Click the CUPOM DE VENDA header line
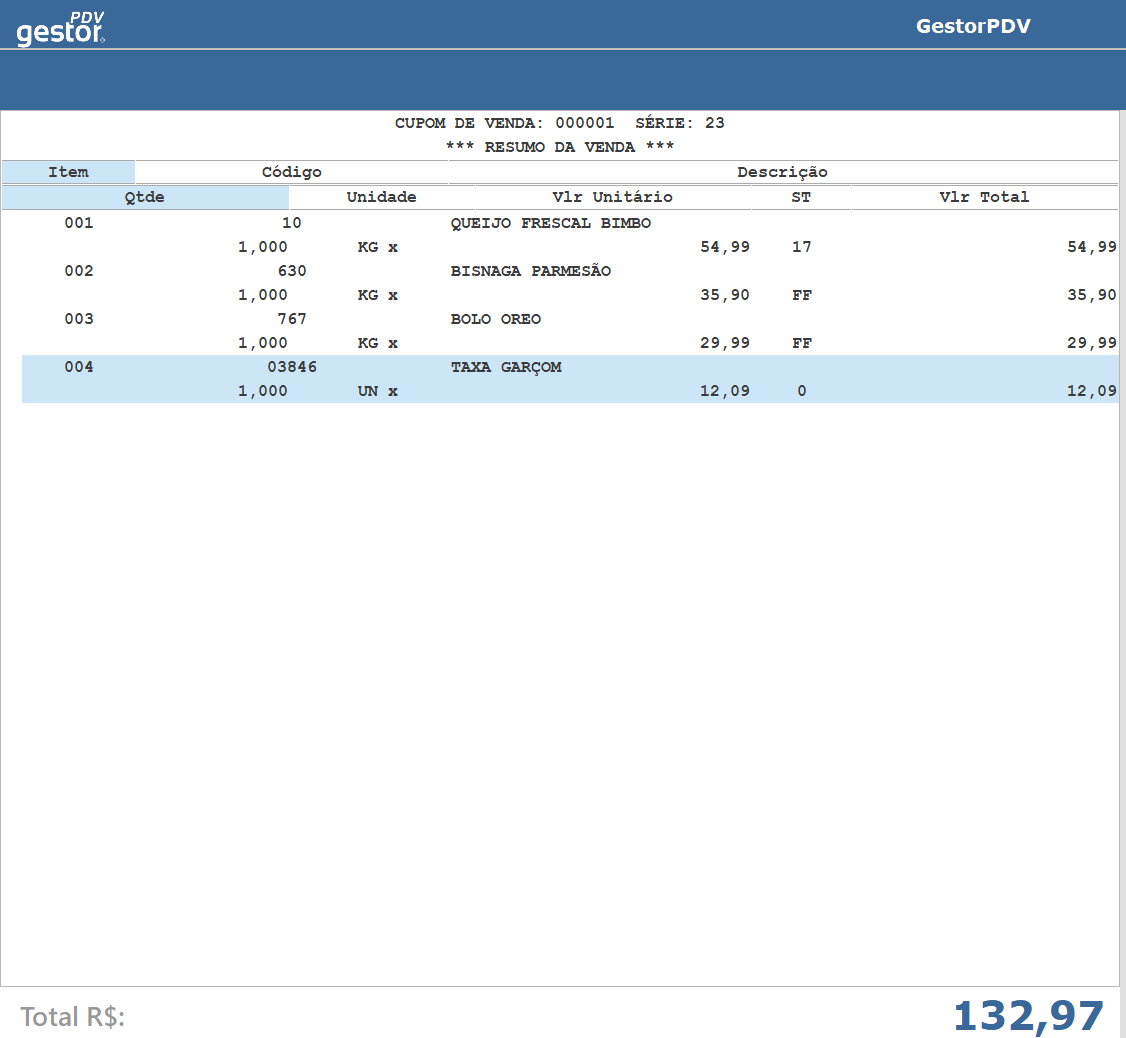Screen dimensions: 1126x1038 pyautogui.click(x=559, y=123)
